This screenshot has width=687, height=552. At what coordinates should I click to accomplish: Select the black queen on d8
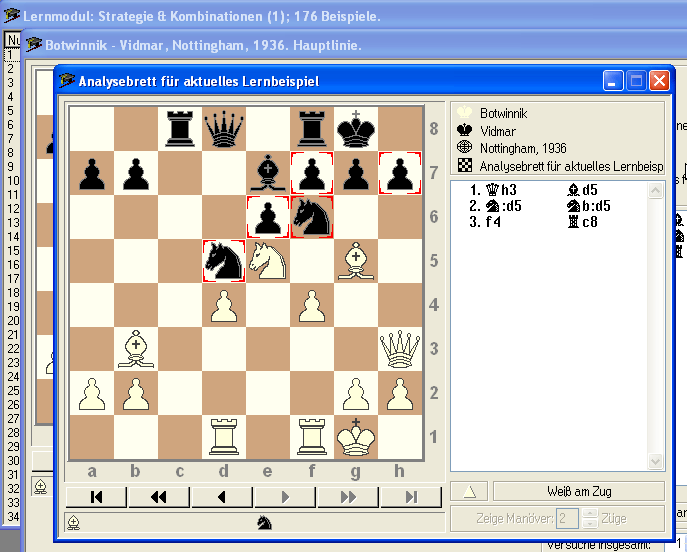tap(224, 128)
